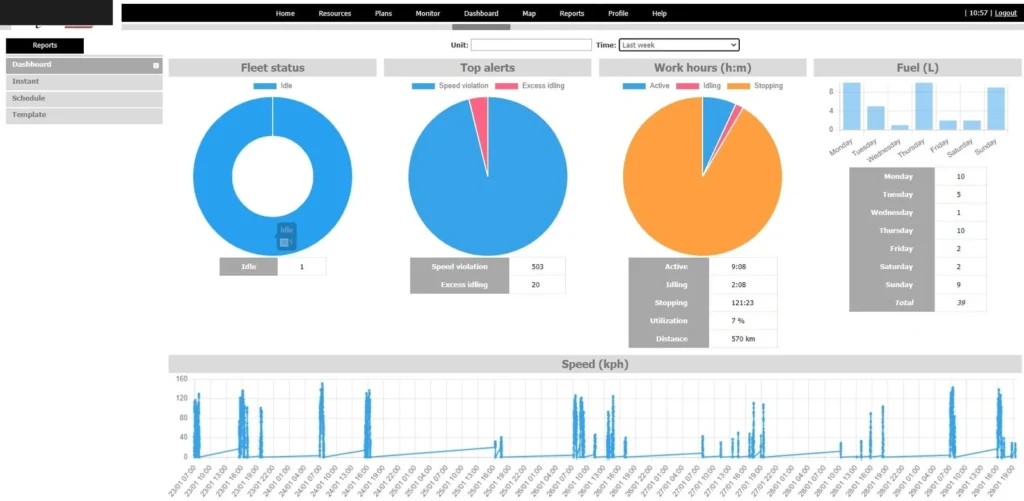Click the Utilization row label
Viewport: 1024px width, 501px height.
tap(668, 321)
